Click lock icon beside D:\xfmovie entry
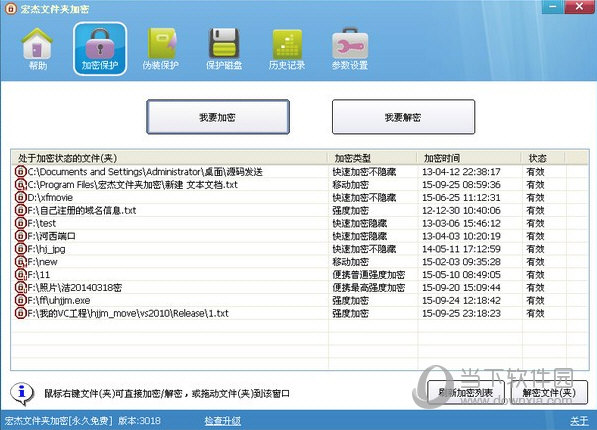Viewport: 597px width, 430px height. 21,197
